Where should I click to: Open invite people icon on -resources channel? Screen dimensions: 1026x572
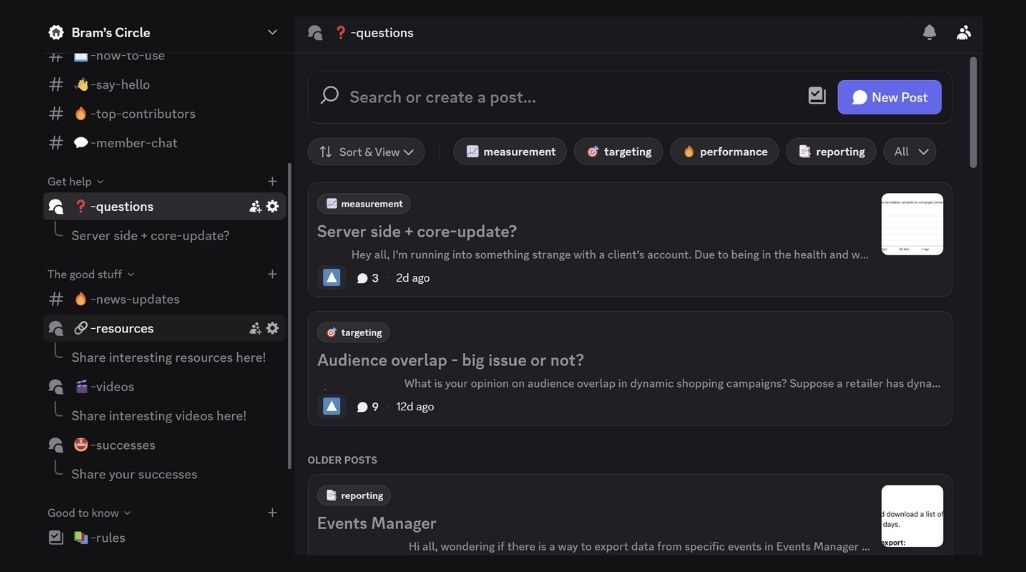coord(255,329)
